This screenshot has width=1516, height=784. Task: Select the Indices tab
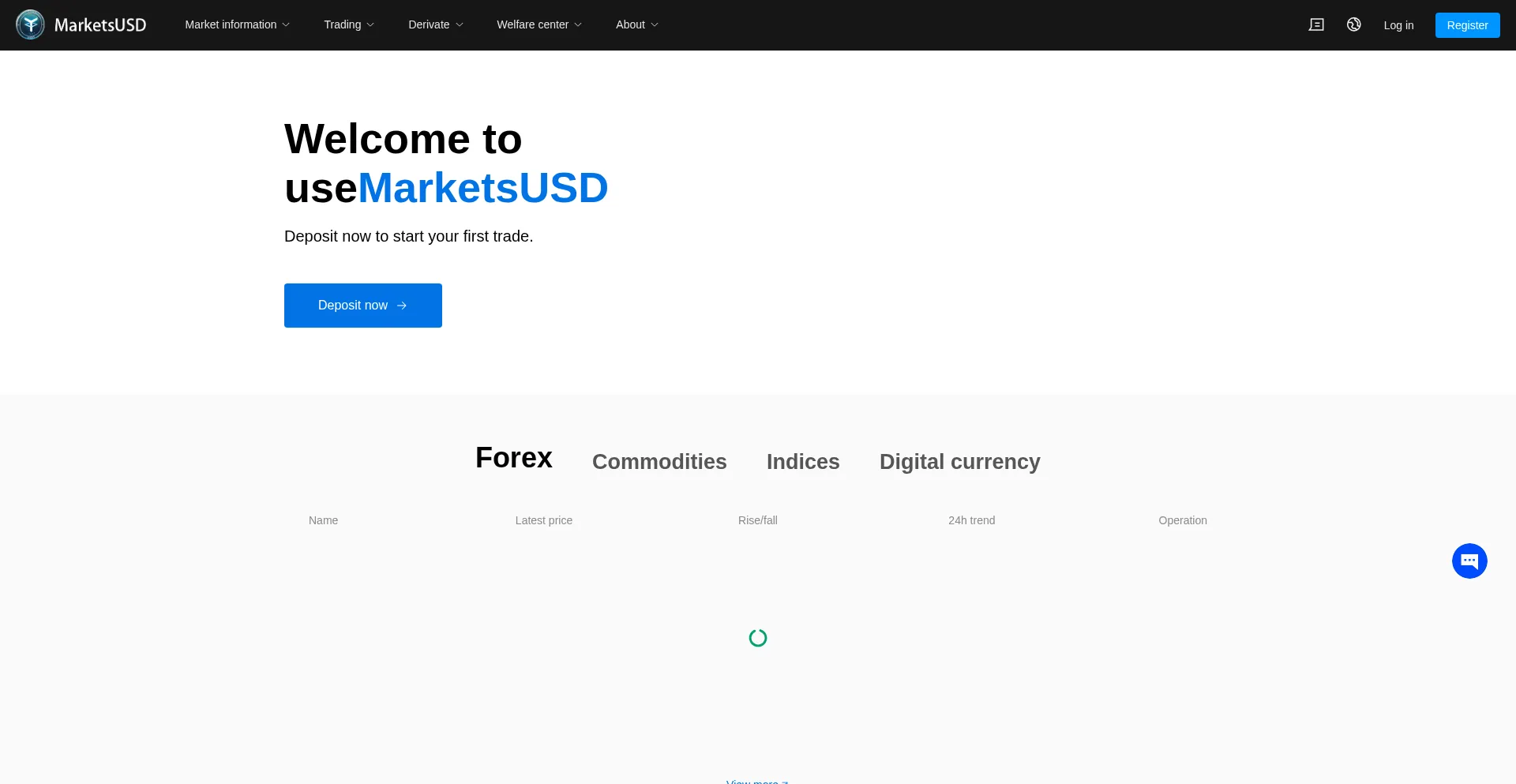click(x=802, y=461)
